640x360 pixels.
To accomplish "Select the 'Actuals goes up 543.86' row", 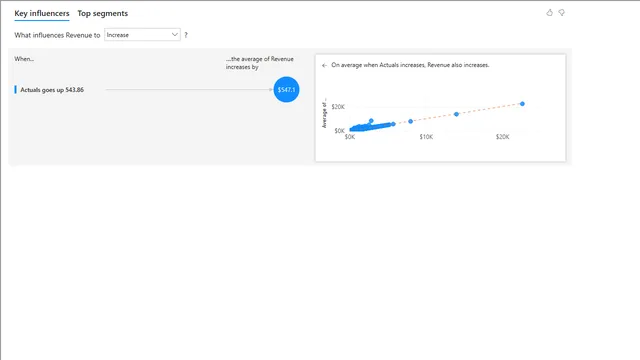I will (x=157, y=90).
